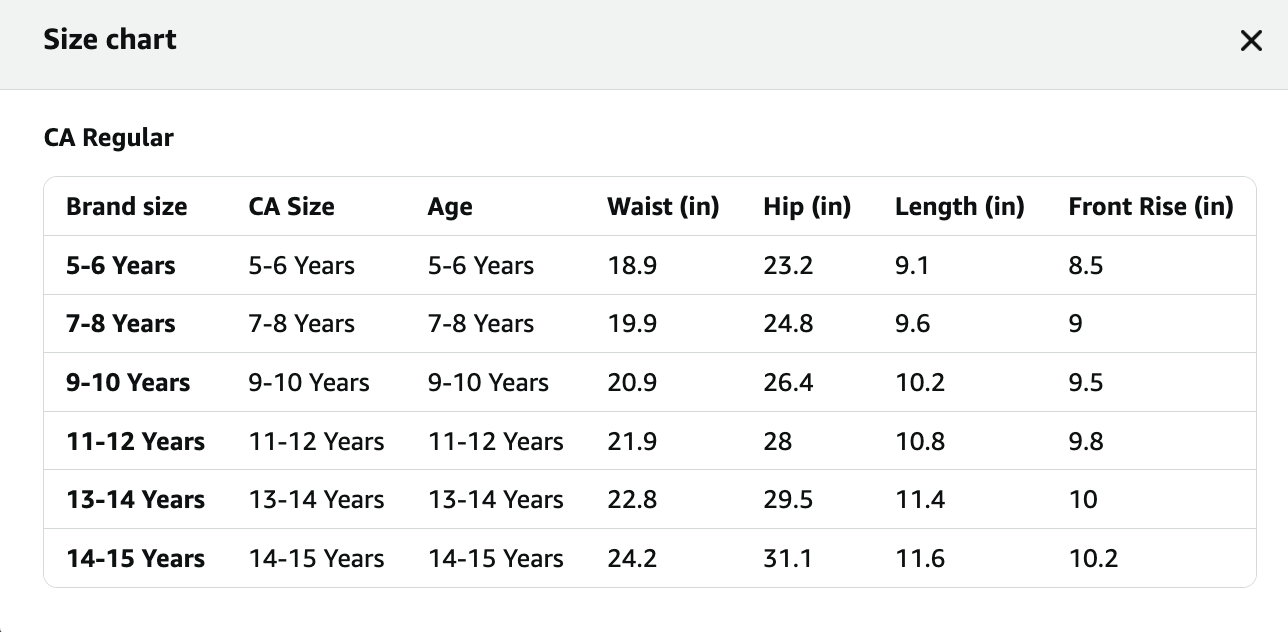Select the CA Regular heading

click(x=109, y=138)
